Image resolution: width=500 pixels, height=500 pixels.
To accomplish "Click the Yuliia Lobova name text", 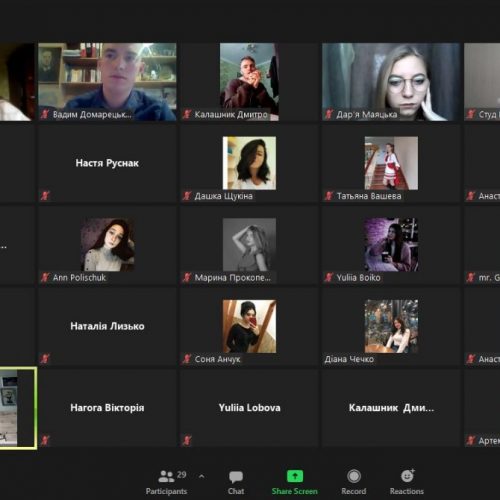I will pos(249,408).
